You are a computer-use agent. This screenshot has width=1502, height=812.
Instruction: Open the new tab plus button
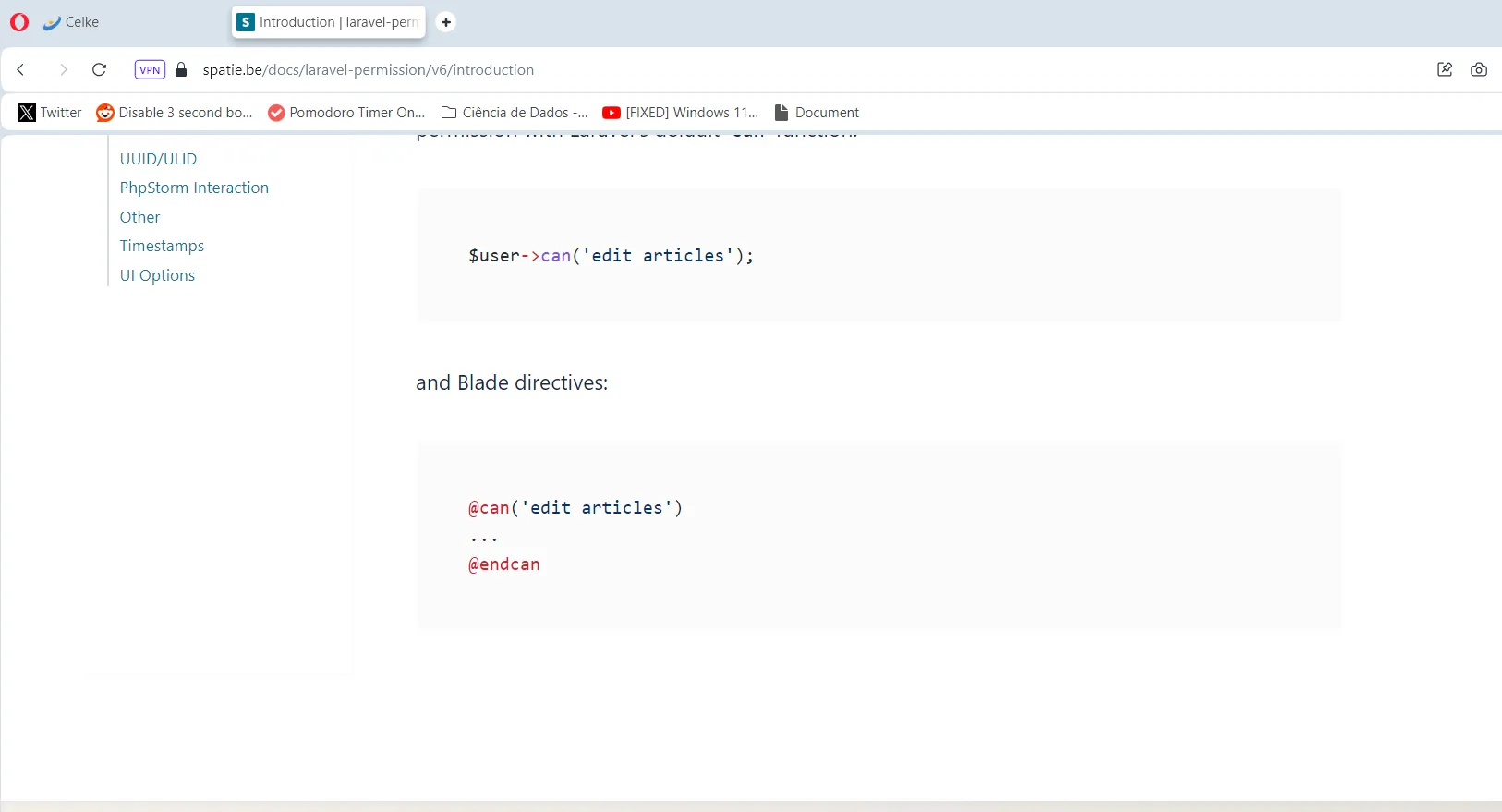point(445,22)
